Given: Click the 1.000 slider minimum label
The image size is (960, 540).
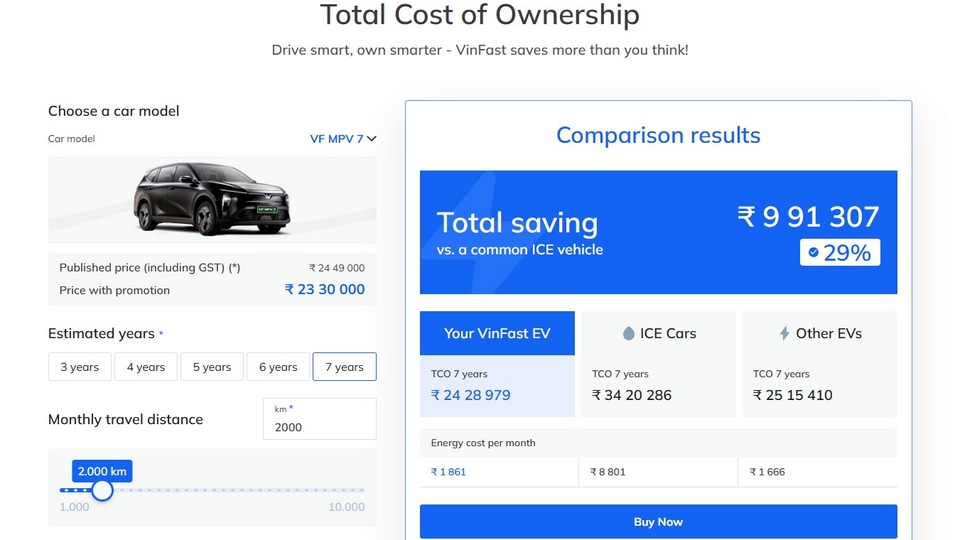Looking at the screenshot, I should click(74, 507).
